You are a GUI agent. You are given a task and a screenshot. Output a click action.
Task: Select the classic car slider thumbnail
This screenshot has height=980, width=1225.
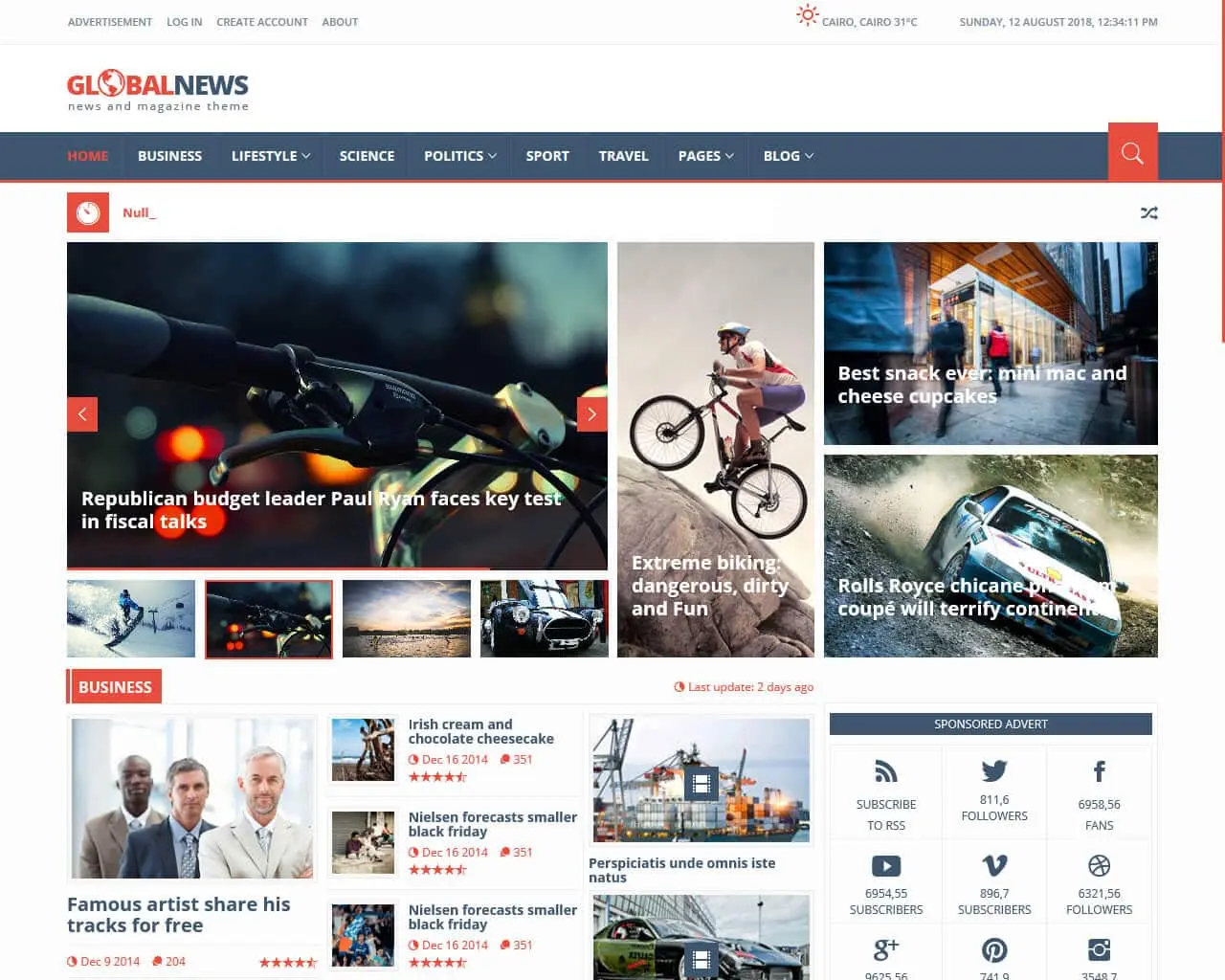(545, 618)
